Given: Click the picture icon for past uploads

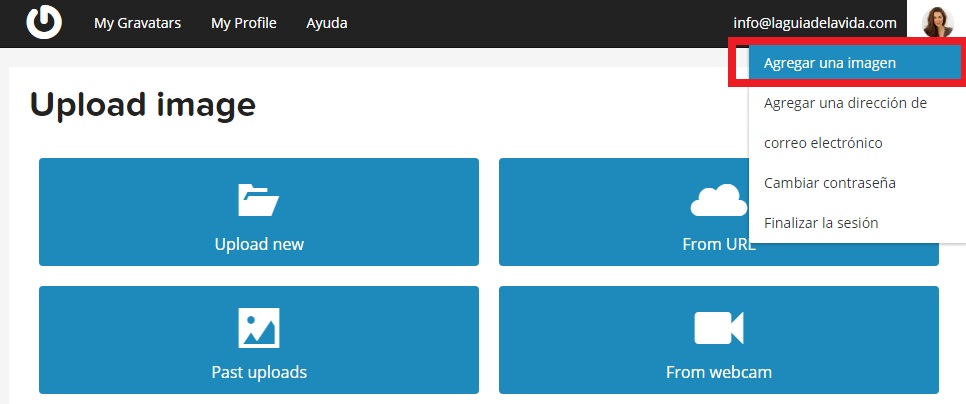Looking at the screenshot, I should (x=258, y=327).
